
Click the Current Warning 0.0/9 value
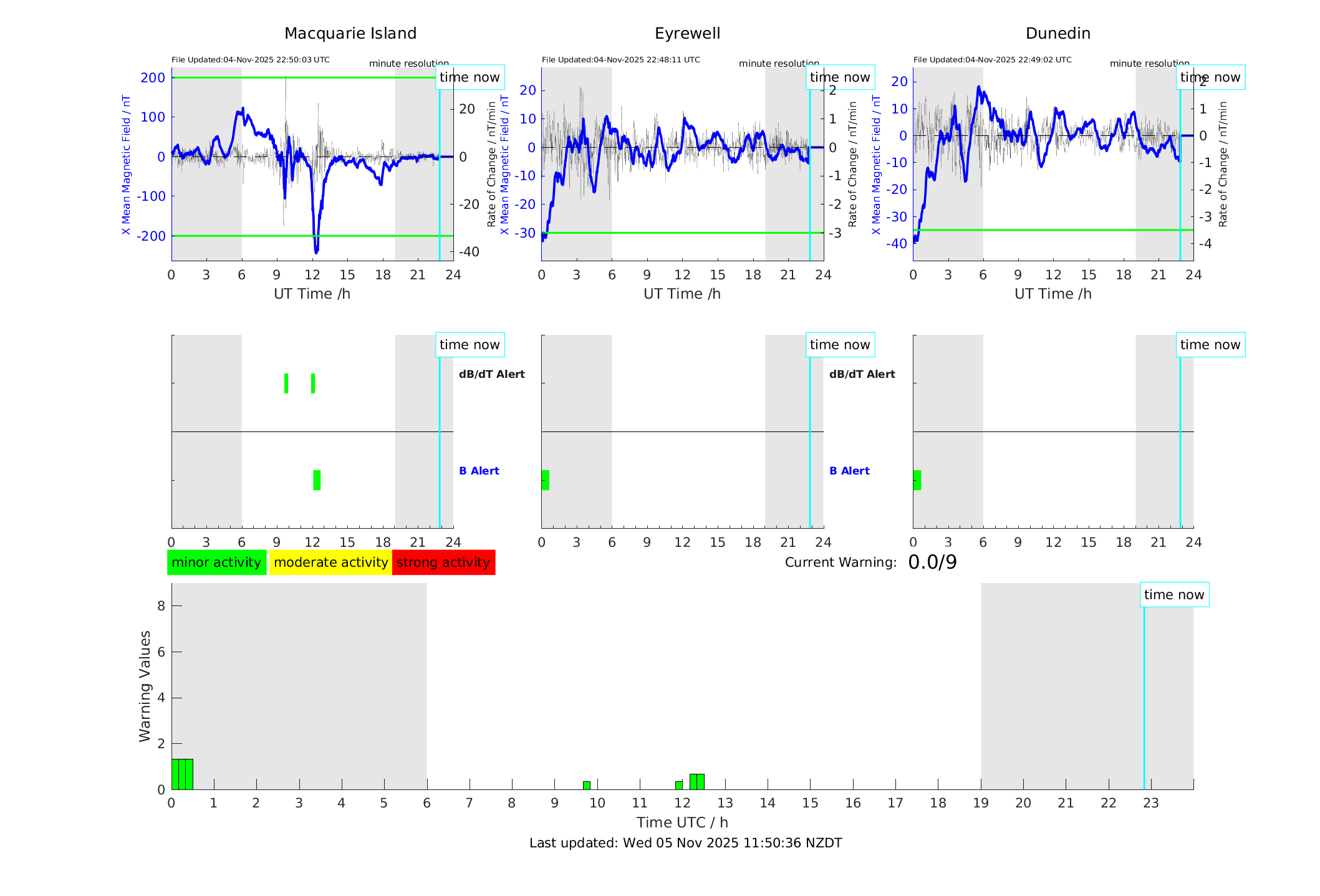coord(932,562)
